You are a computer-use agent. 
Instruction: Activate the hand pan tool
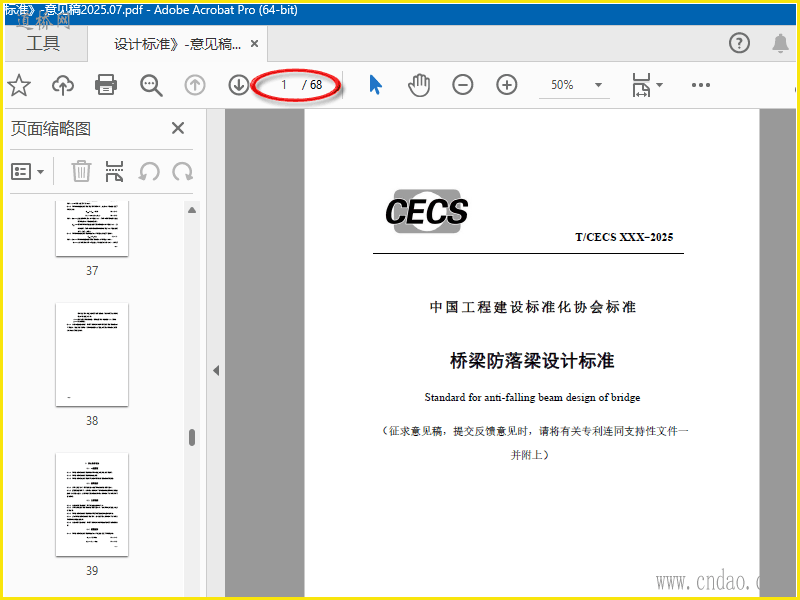(419, 85)
